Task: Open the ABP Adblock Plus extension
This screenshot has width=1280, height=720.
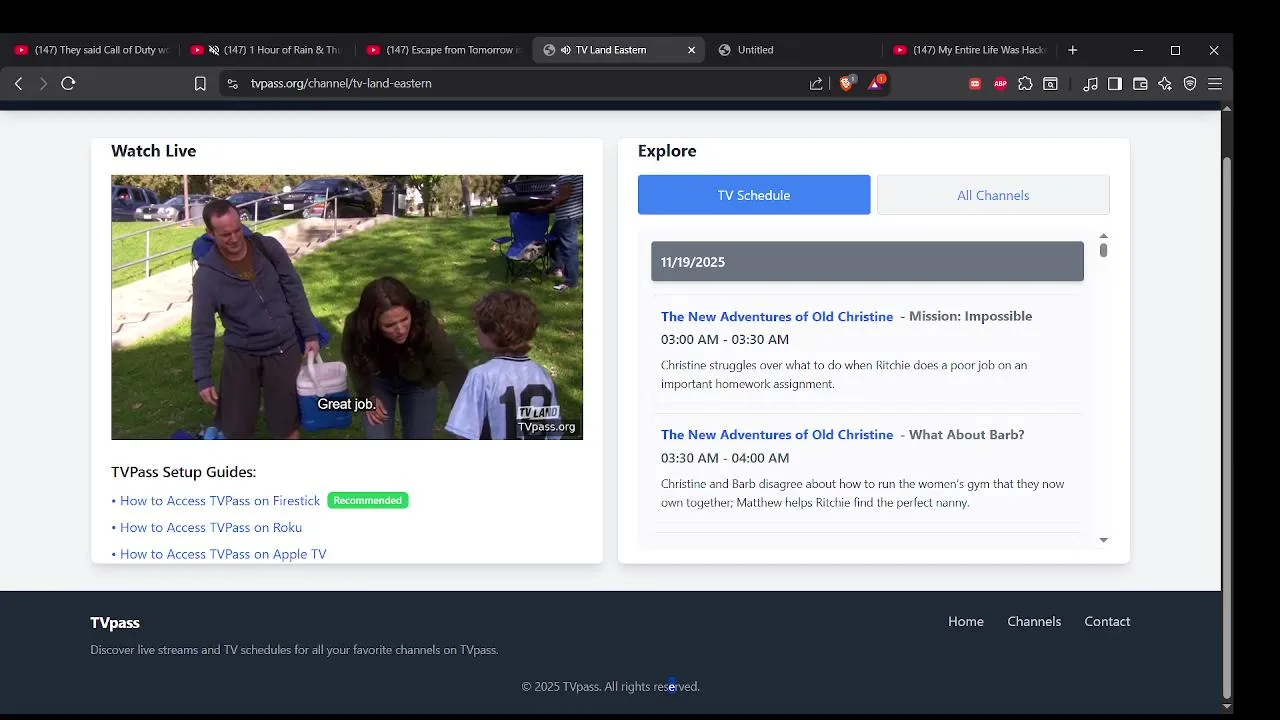Action: tap(1000, 84)
